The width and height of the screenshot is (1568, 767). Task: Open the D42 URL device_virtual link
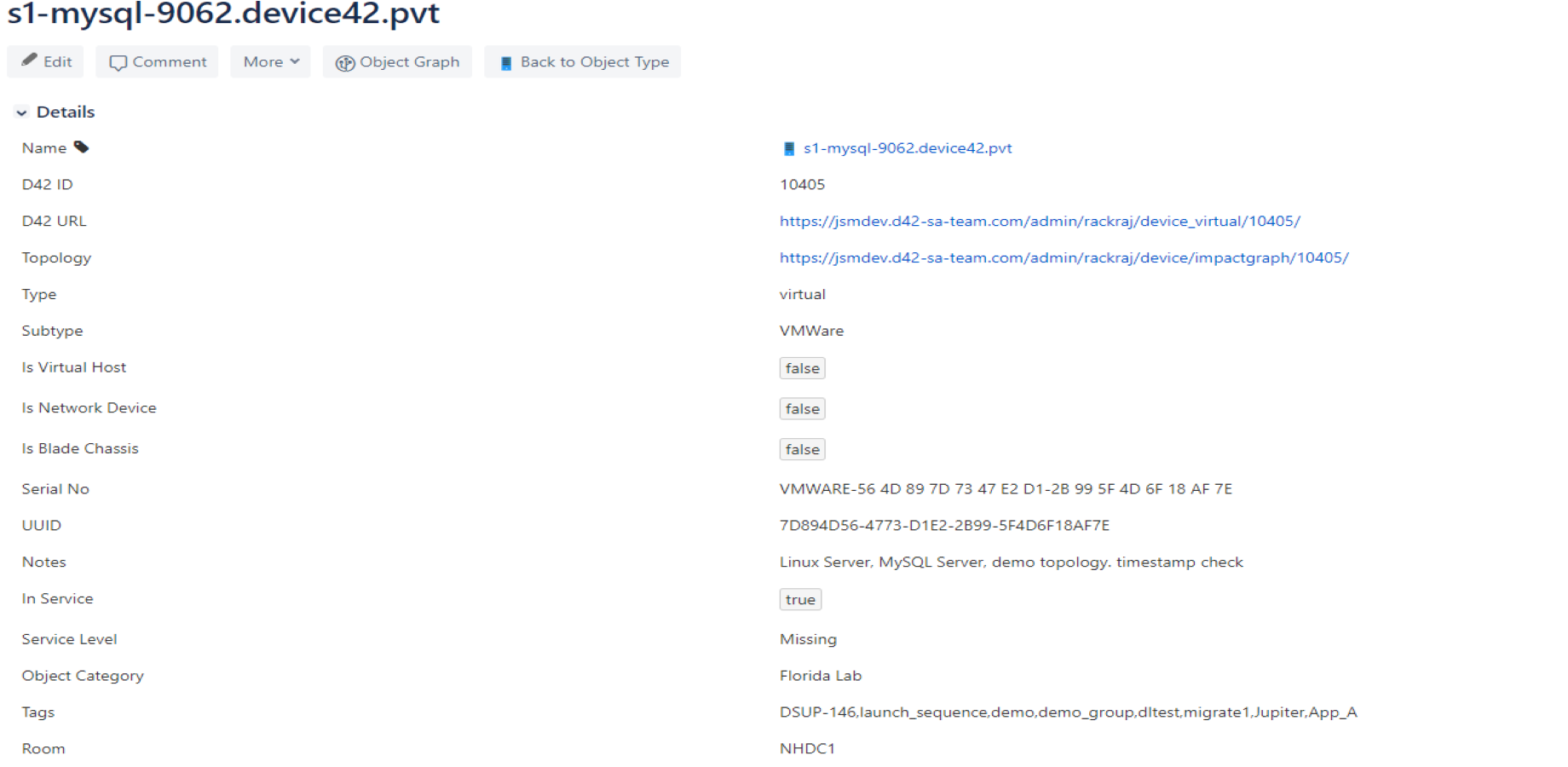tap(1040, 221)
